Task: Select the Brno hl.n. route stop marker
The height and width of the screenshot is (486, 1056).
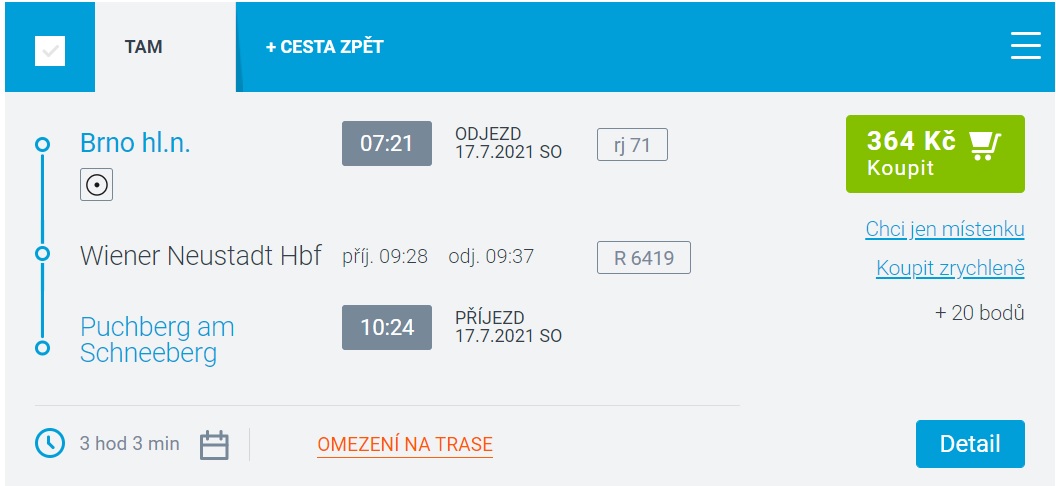Action: 42,144
